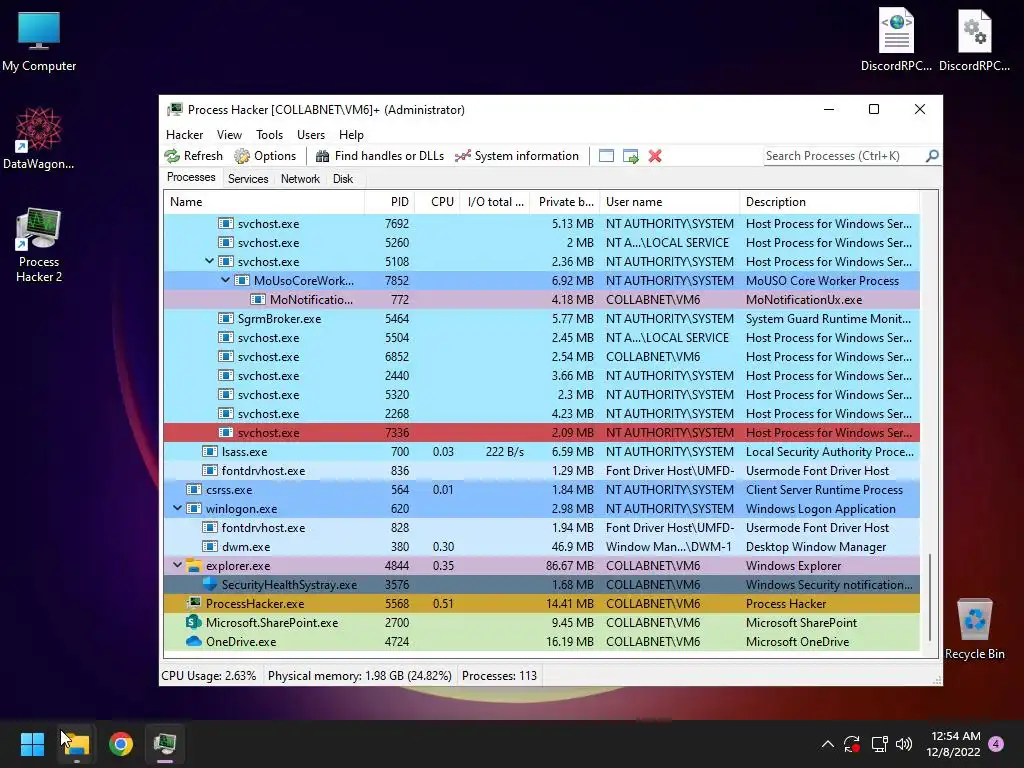Click the Physical memory status entry

coord(359,676)
